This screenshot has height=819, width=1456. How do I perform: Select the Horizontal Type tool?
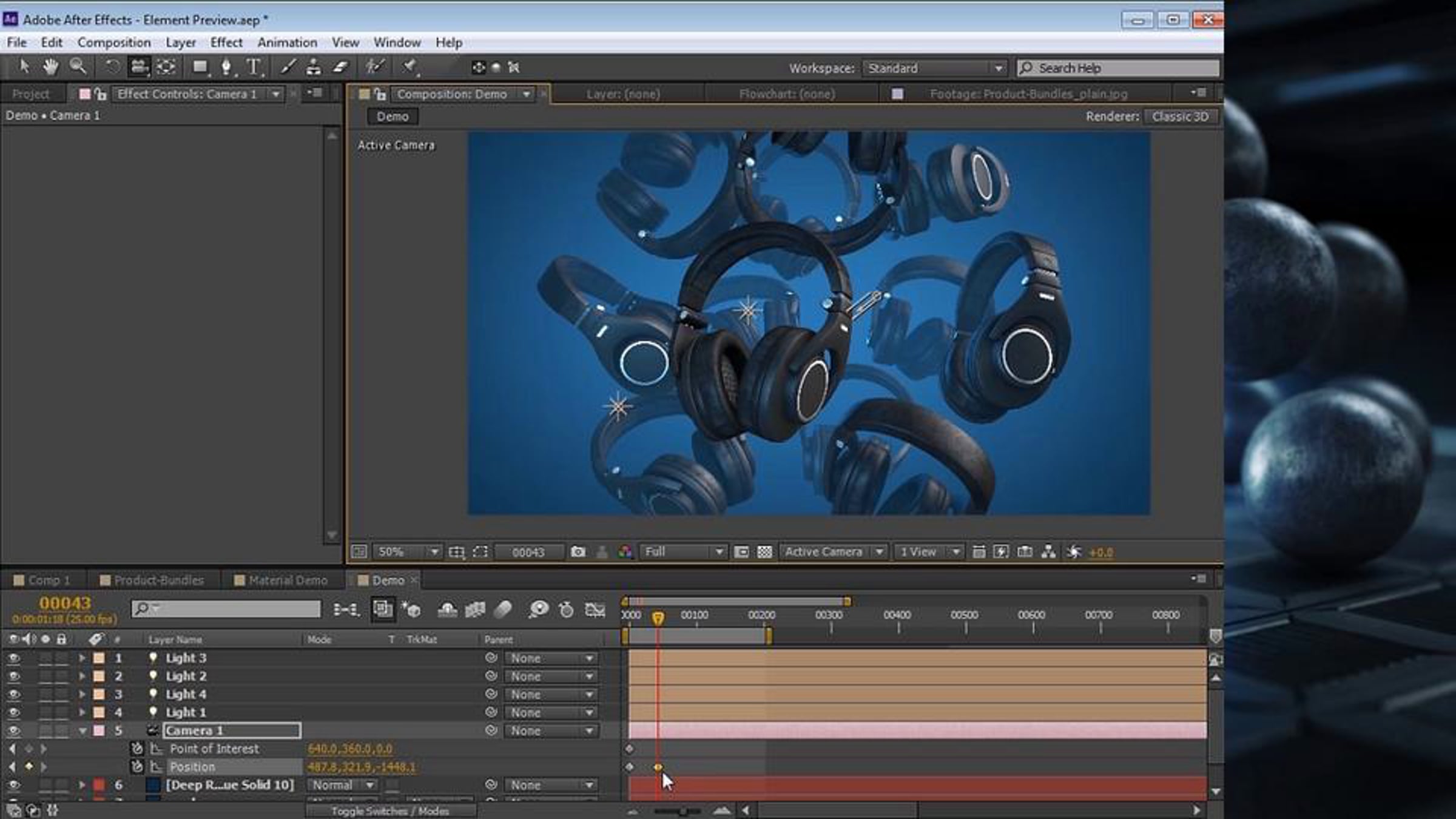pos(254,67)
